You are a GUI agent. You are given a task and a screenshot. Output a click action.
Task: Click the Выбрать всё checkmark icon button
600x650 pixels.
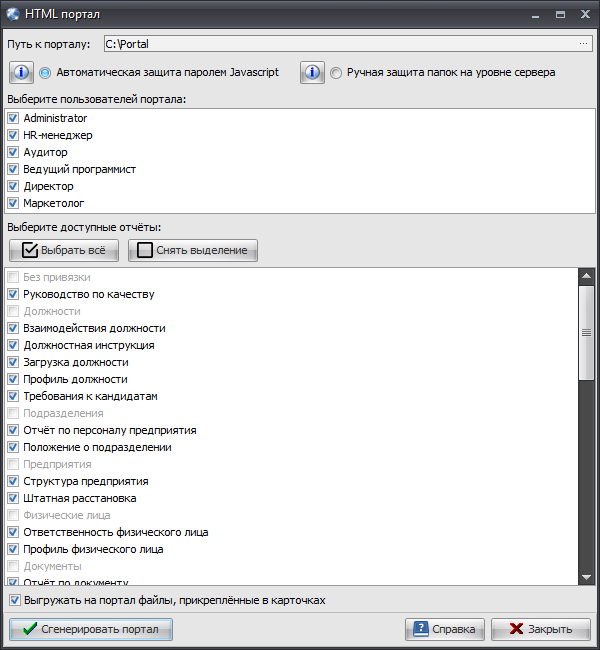click(x=64, y=250)
